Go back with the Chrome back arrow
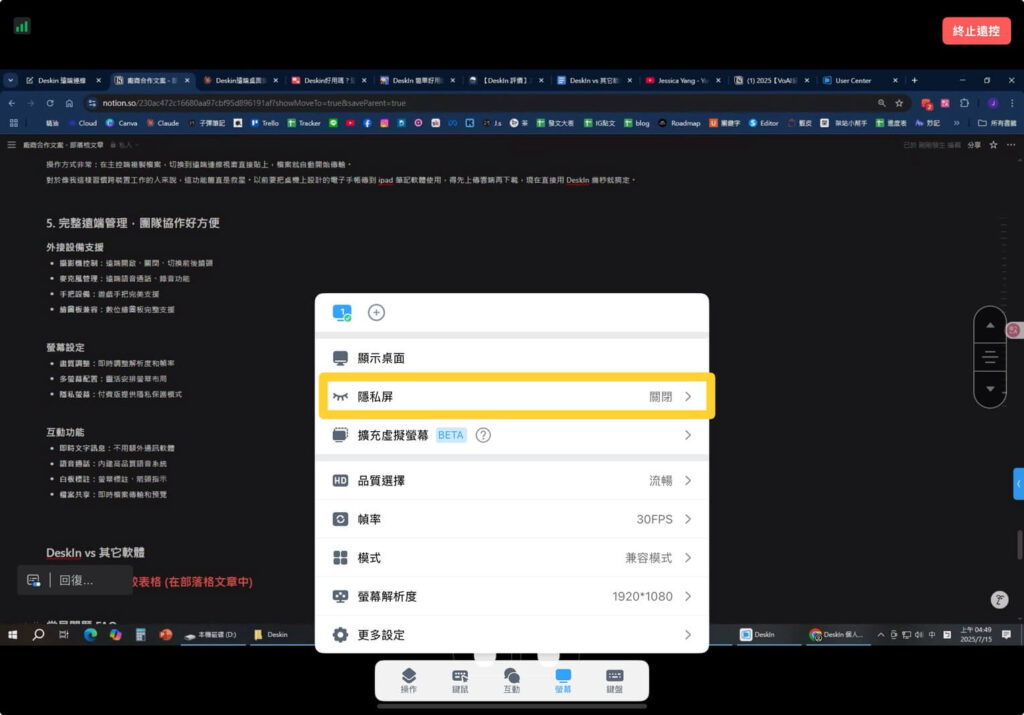Image resolution: width=1024 pixels, height=715 pixels. click(12, 103)
